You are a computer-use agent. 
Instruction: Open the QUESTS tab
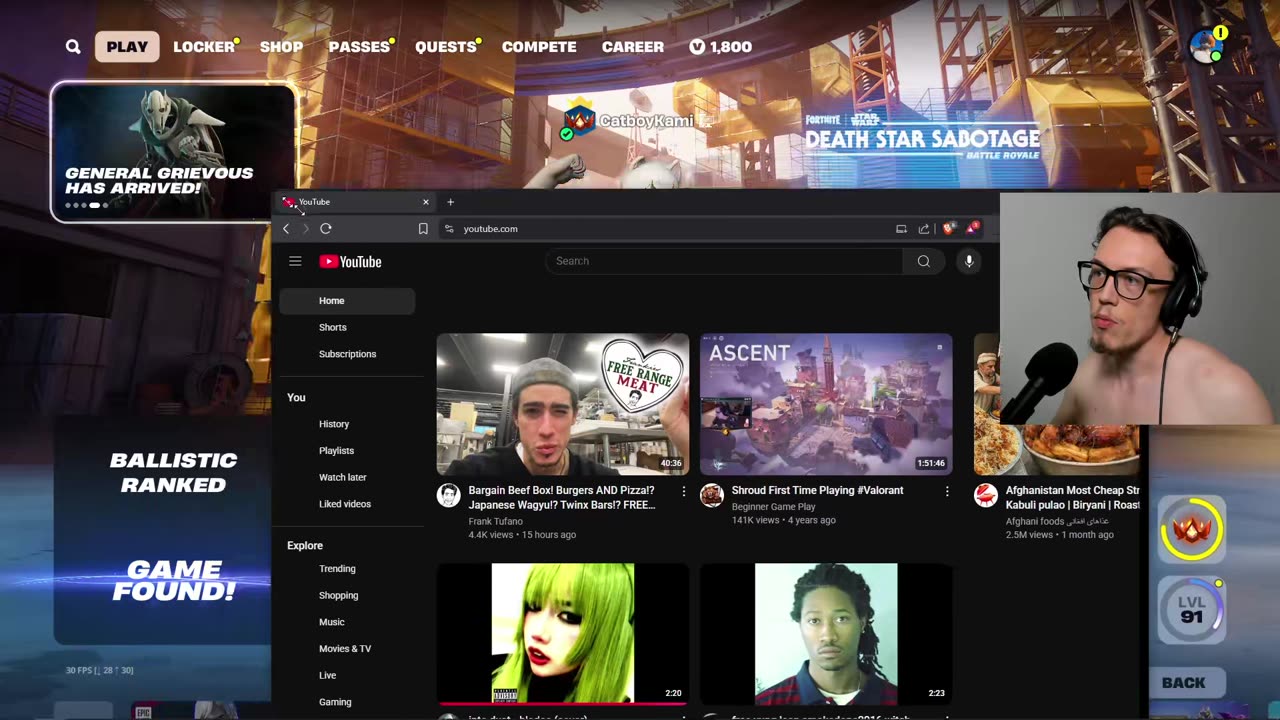(x=446, y=46)
